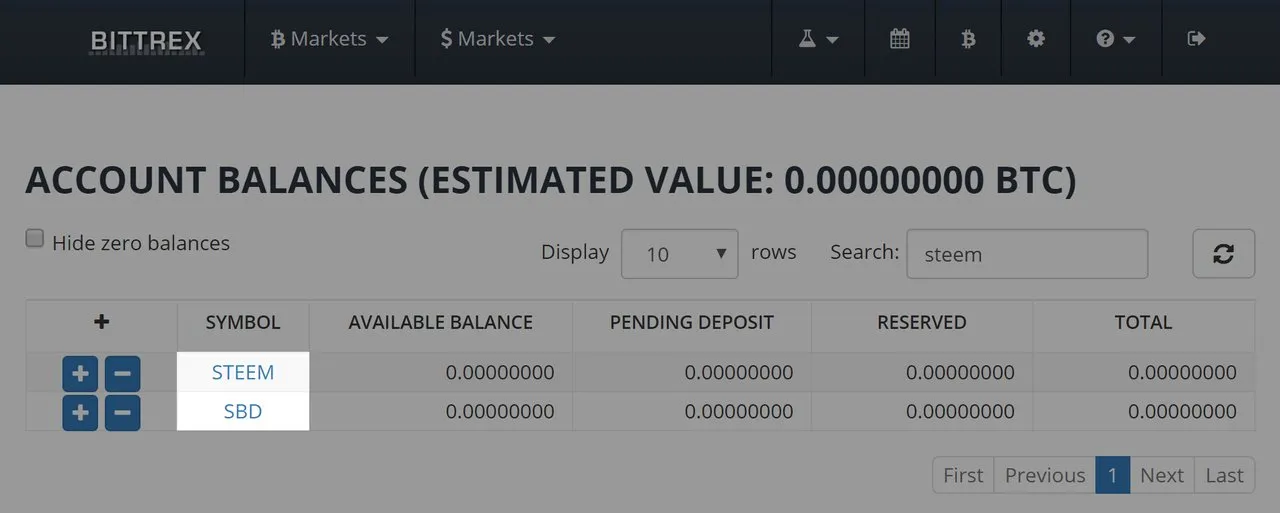
Task: Open the Bitcoin Markets dropdown
Action: pyautogui.click(x=329, y=39)
